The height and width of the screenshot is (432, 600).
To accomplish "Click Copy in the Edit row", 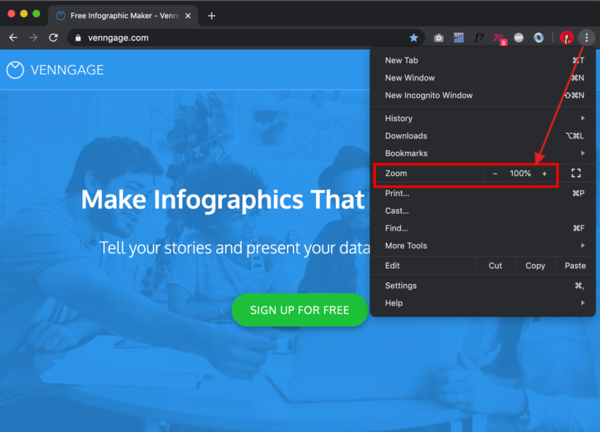I will [535, 265].
